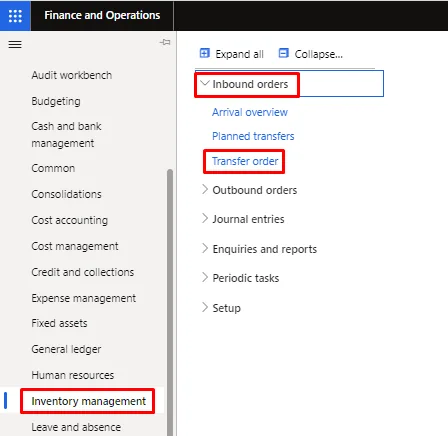Click the Expand all plus icon
The image size is (448, 436).
[204, 53]
